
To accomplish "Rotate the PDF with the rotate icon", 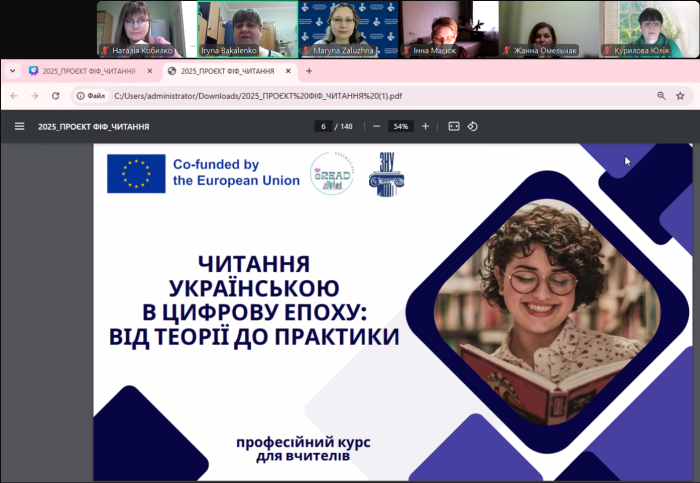I will click(473, 126).
